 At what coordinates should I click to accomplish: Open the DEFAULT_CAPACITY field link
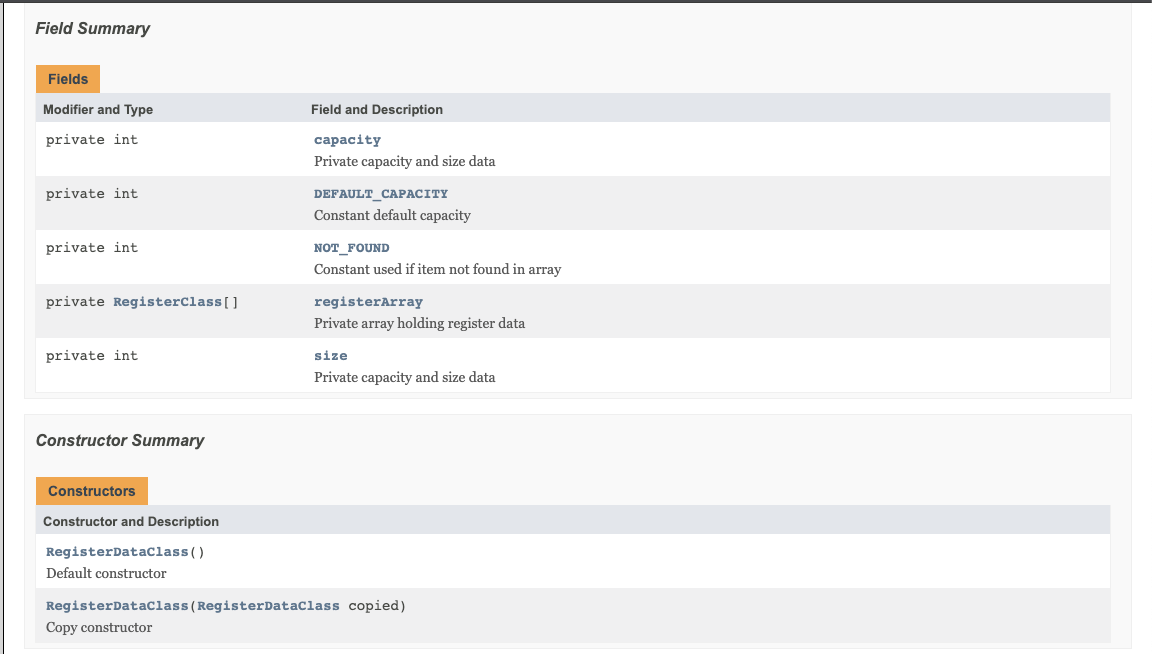click(381, 194)
